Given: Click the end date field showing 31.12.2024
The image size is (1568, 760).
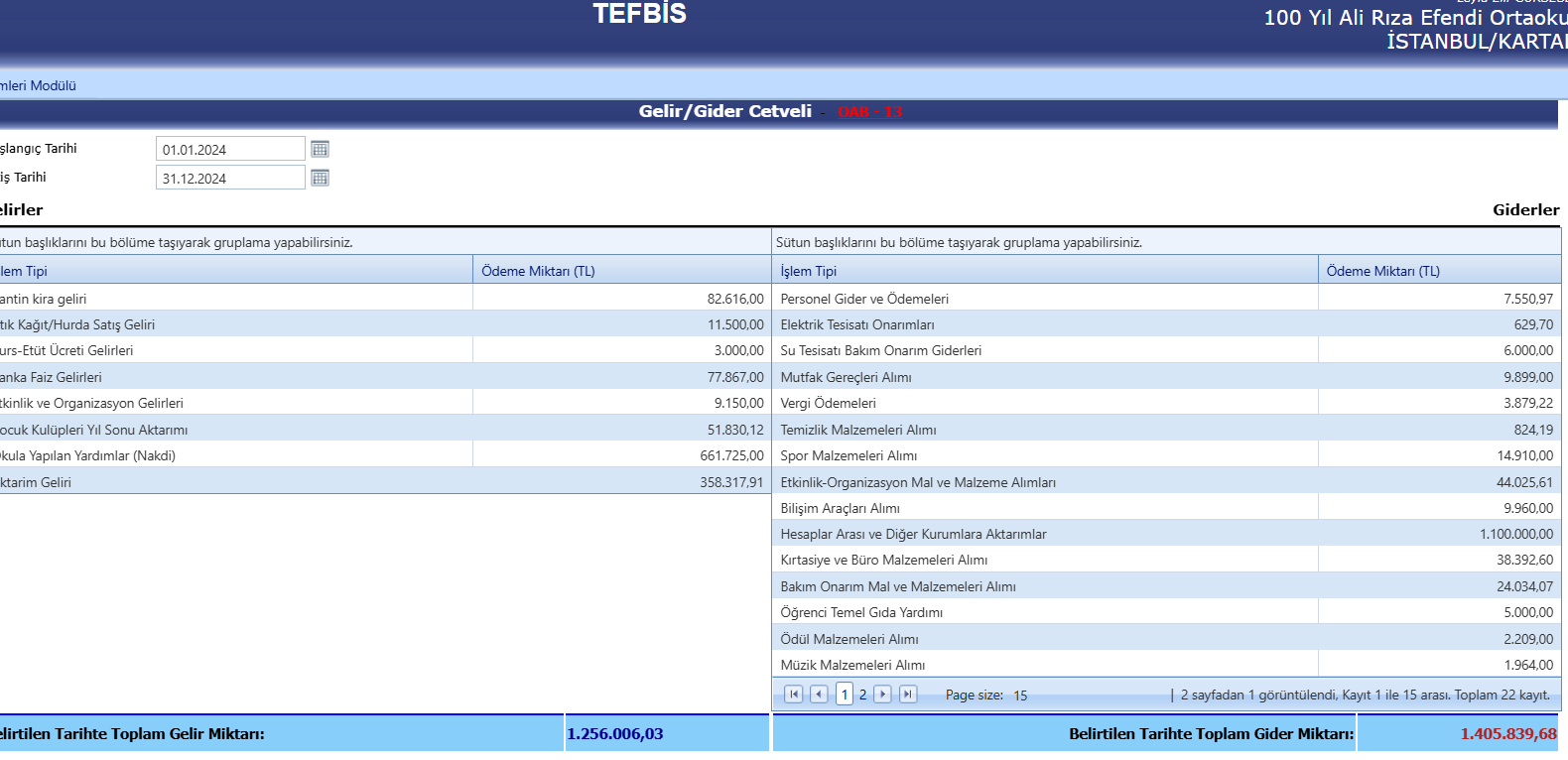Looking at the screenshot, I should (230, 178).
